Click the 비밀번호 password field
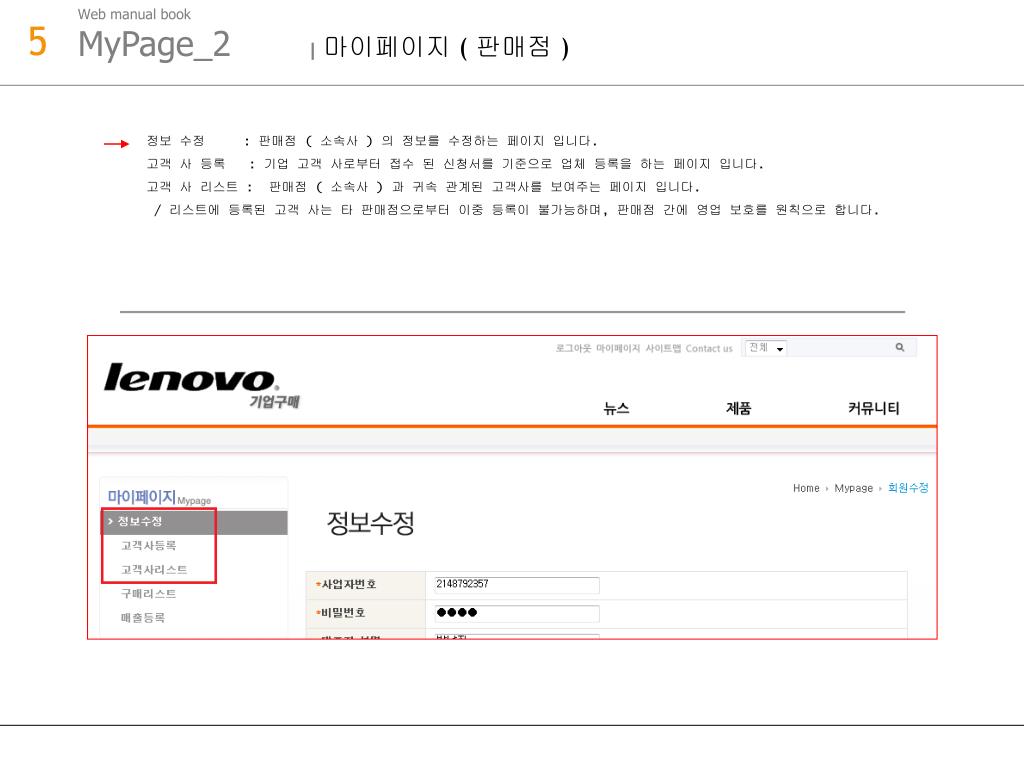1024x768 pixels. [516, 613]
